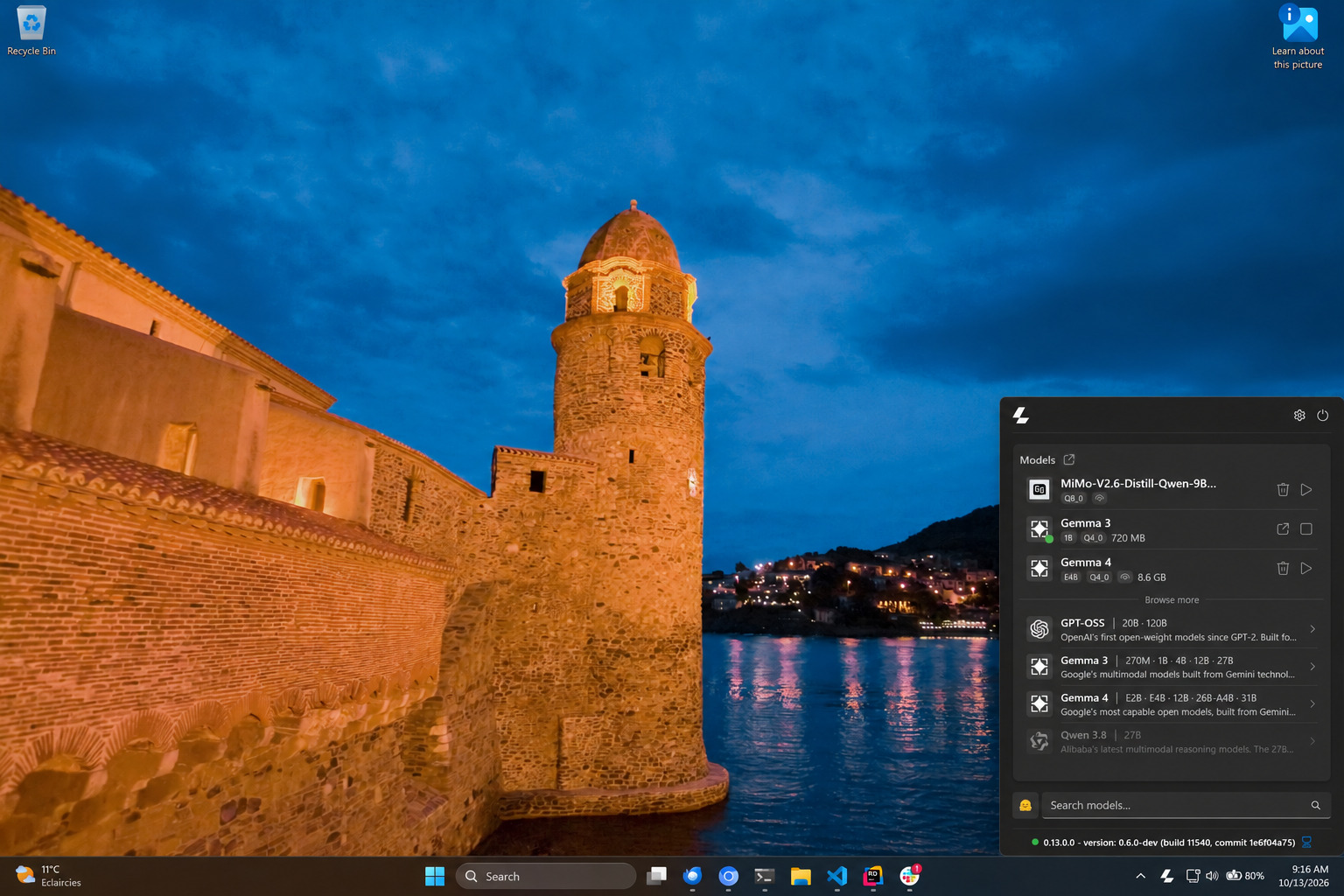The width and height of the screenshot is (1344, 896).
Task: Click the Q8_0 tag under MiMo model
Action: tap(1074, 499)
